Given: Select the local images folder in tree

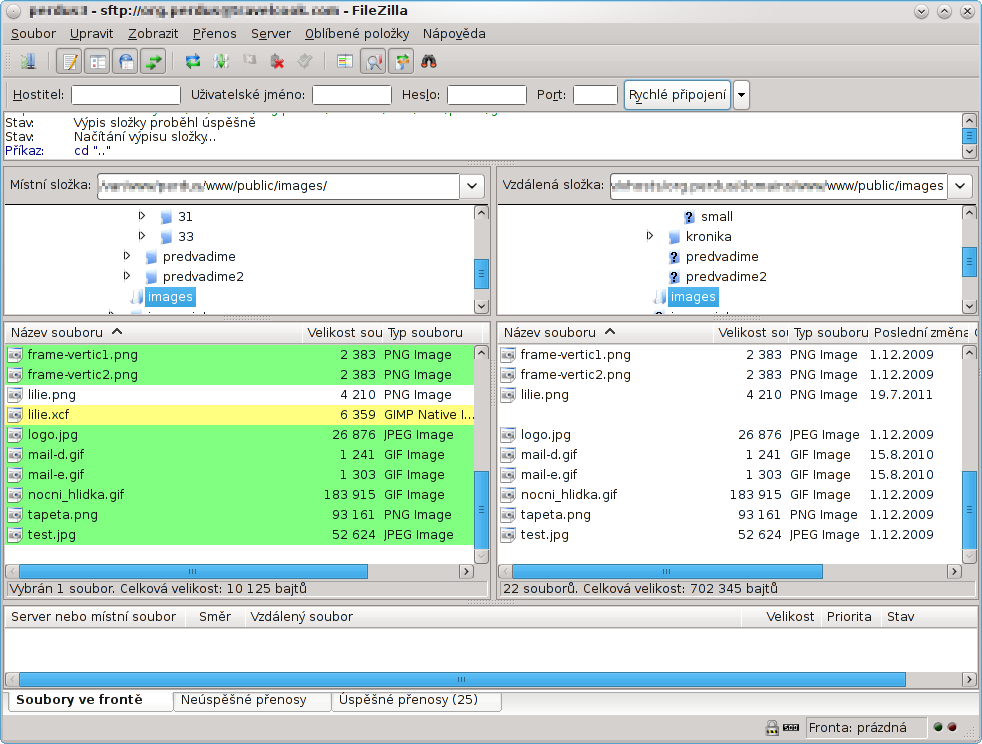Looking at the screenshot, I should 170,297.
